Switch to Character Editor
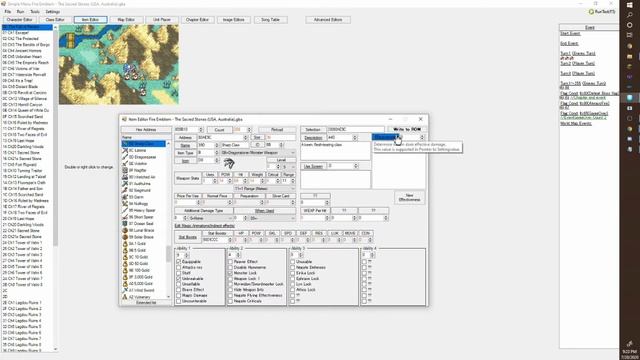This screenshot has width=640, height=360. 19,20
